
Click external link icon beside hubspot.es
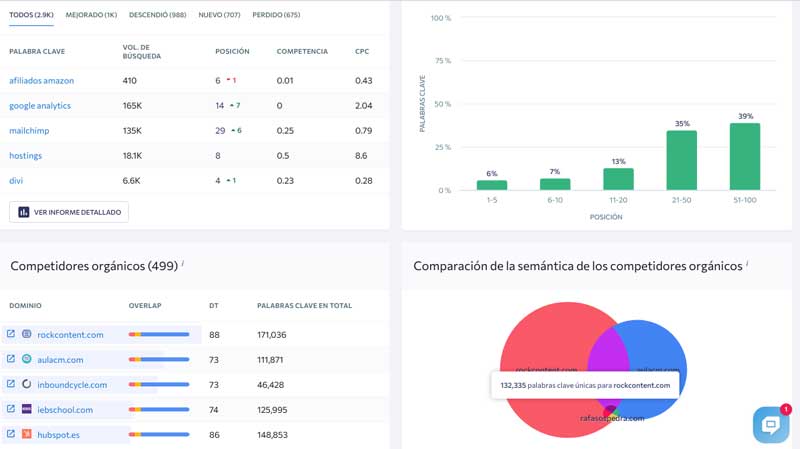[11, 434]
